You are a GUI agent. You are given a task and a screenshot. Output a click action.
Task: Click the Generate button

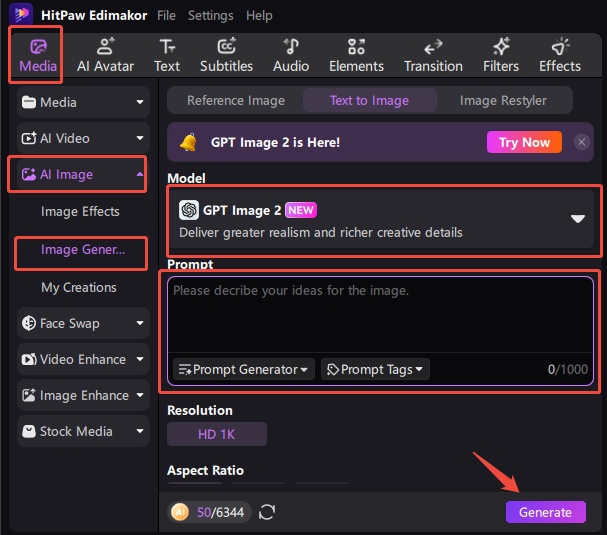point(545,512)
